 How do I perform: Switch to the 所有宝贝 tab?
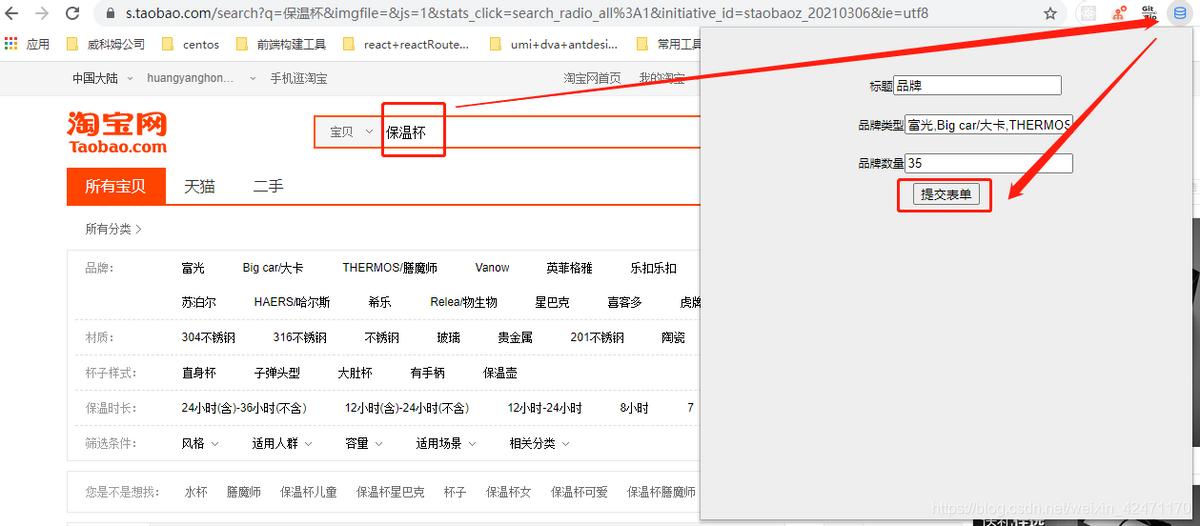(114, 186)
